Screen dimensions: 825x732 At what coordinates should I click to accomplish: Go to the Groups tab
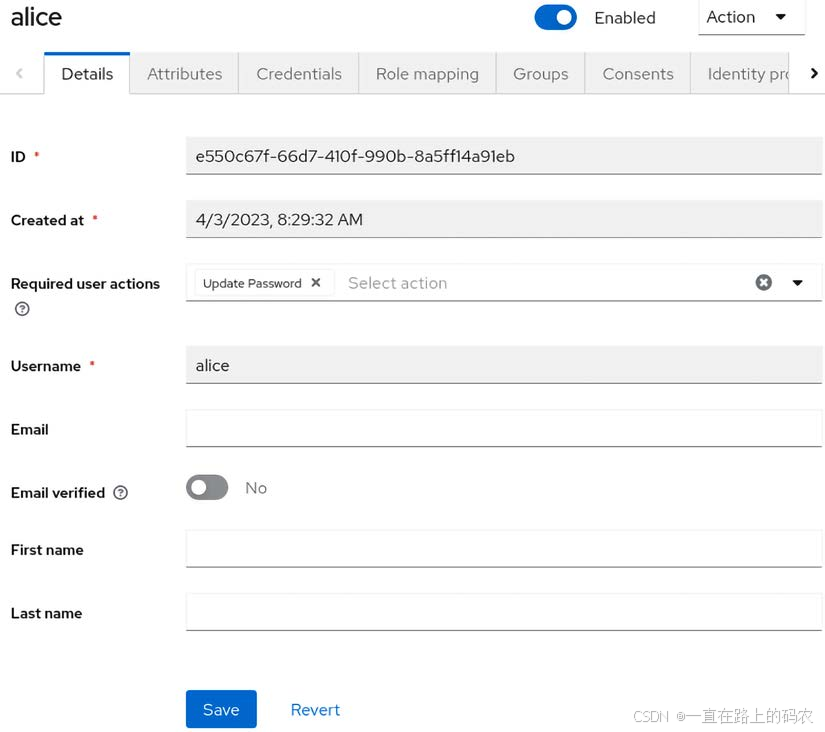point(540,74)
